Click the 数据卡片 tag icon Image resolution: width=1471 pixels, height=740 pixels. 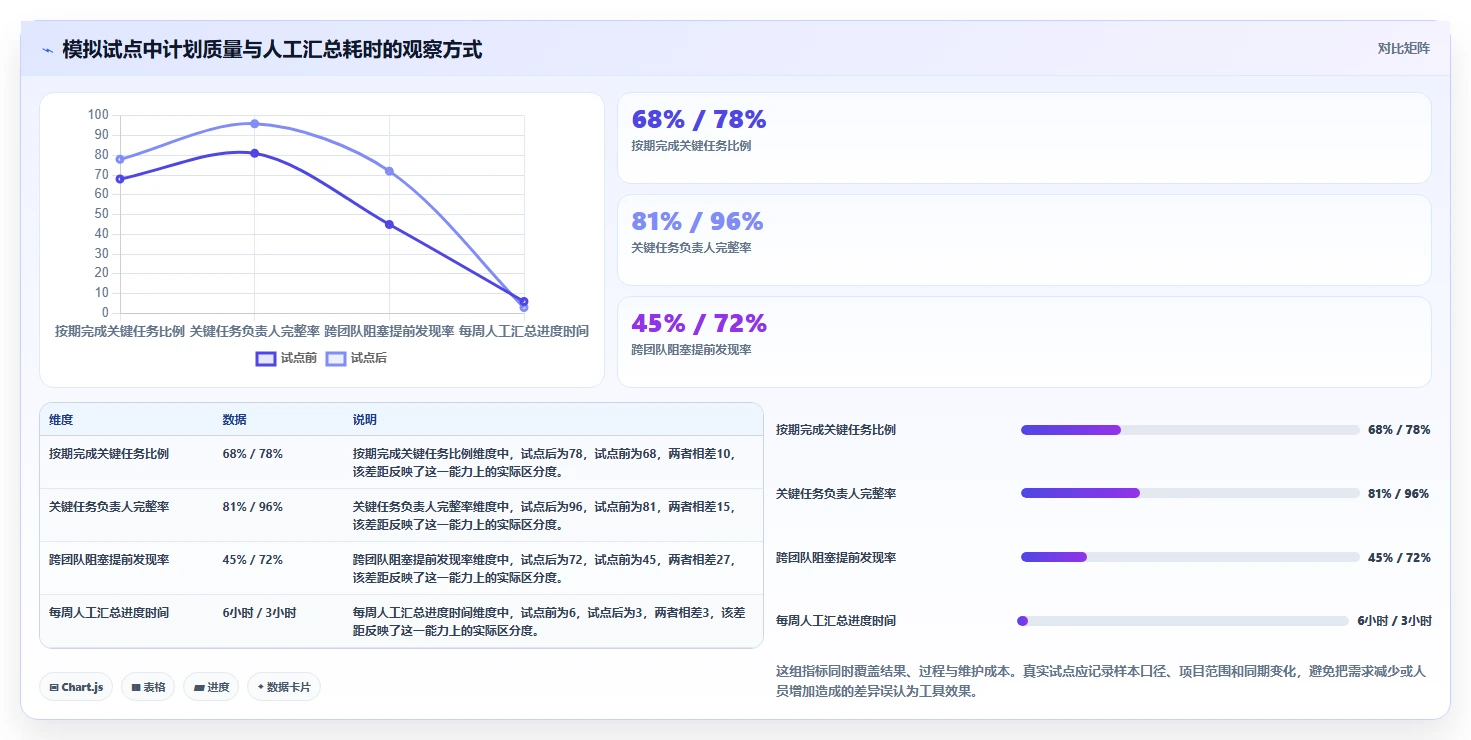(260, 687)
